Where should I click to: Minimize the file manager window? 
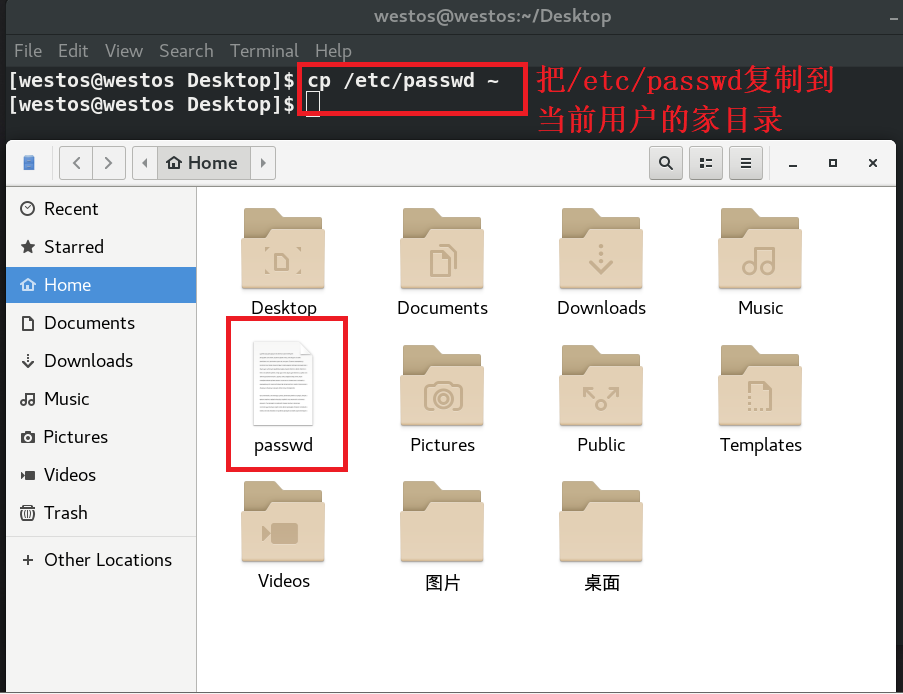793,164
